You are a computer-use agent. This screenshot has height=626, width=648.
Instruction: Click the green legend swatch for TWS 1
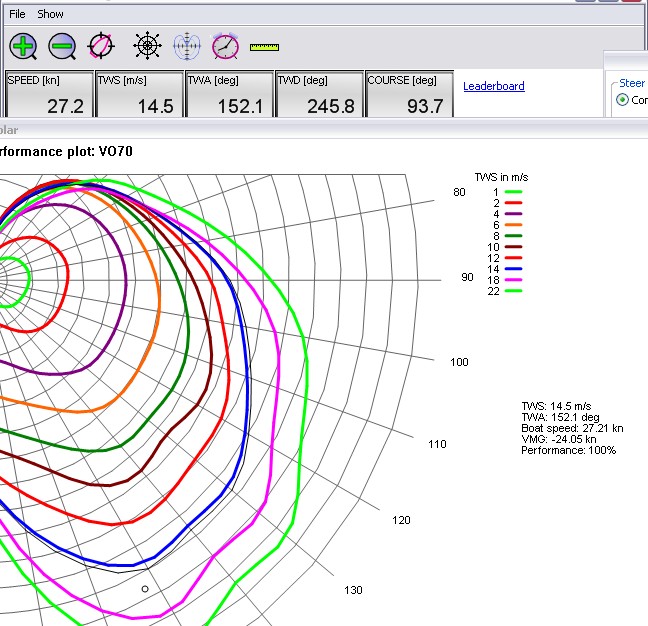point(514,192)
